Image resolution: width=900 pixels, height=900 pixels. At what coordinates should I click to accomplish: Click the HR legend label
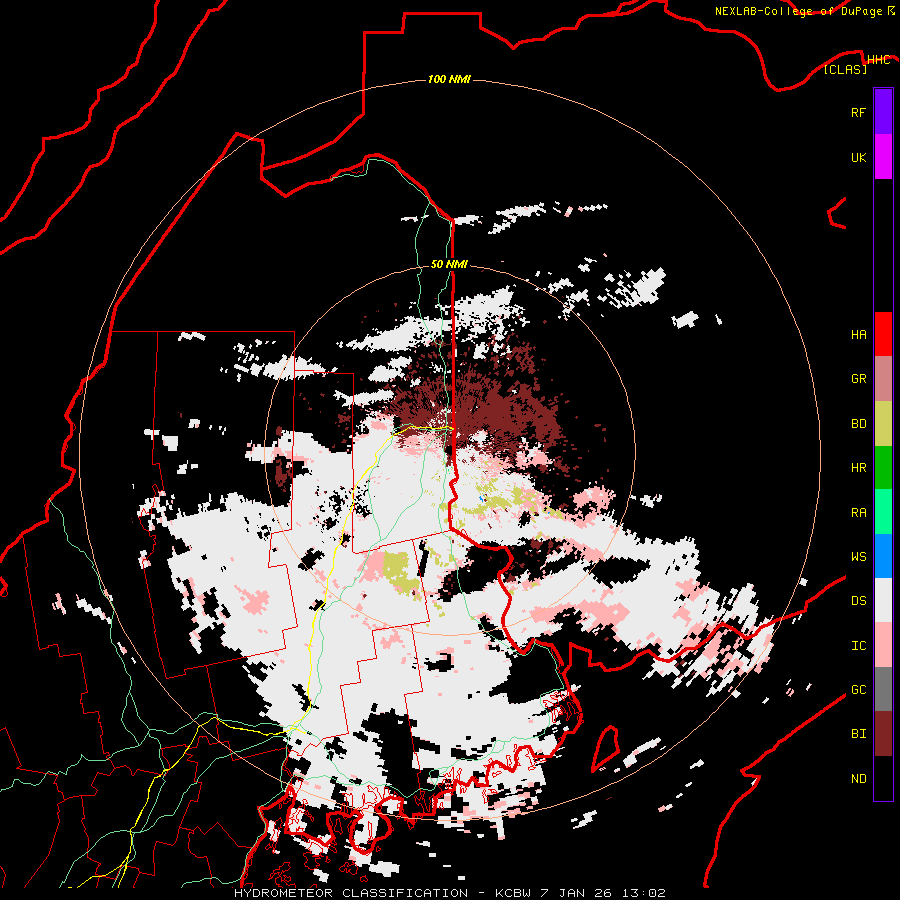(x=858, y=468)
